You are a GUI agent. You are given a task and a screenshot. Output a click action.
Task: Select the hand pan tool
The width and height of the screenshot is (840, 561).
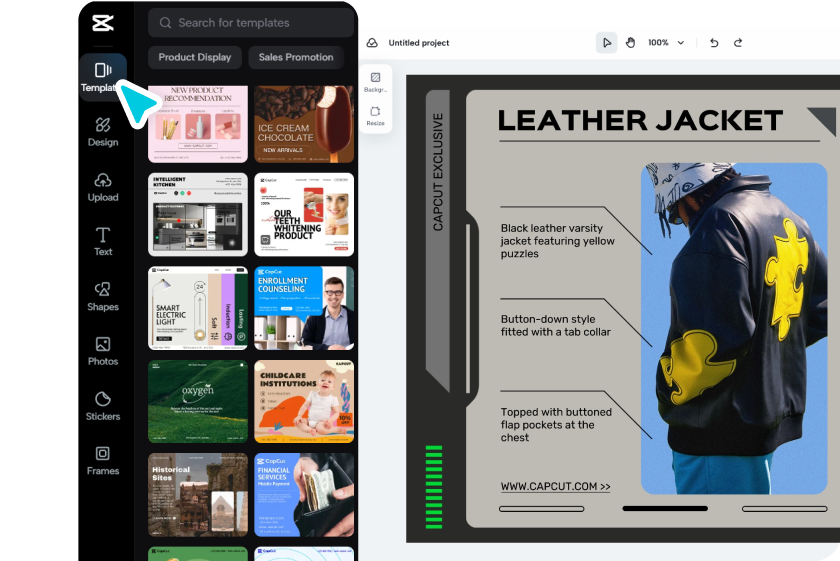coord(631,43)
